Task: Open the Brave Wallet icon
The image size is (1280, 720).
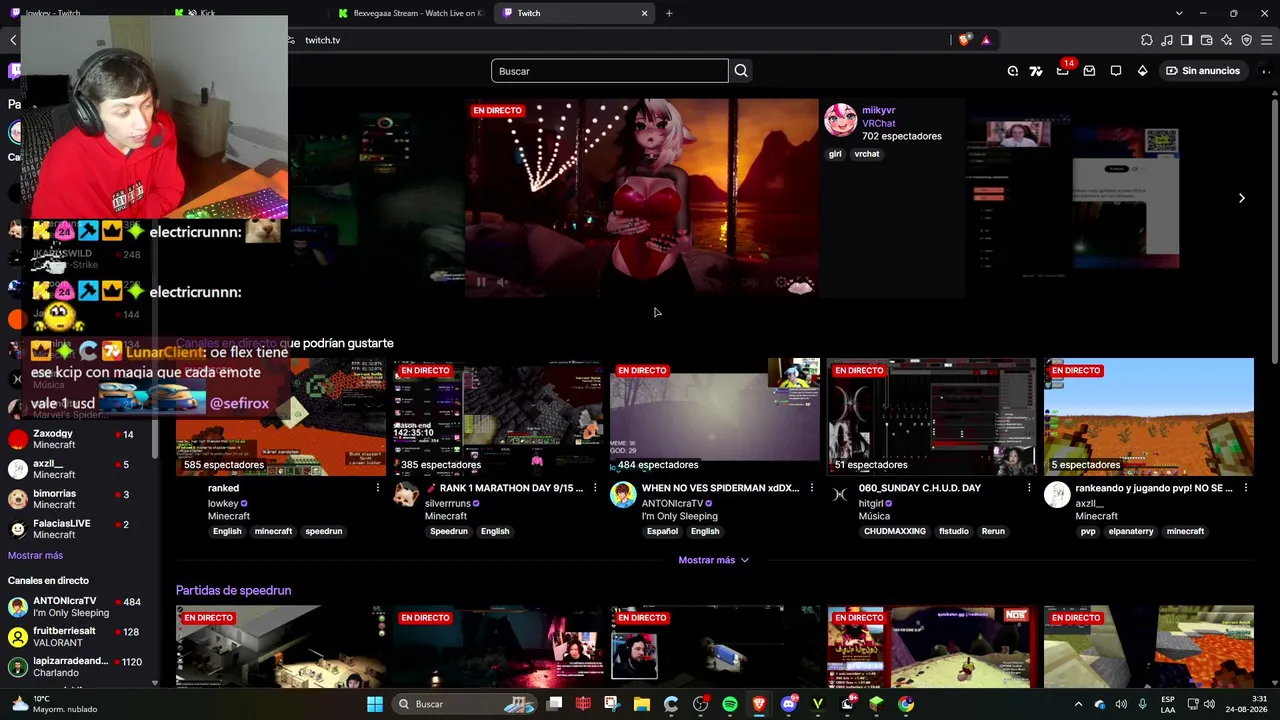Action: [x=1207, y=40]
